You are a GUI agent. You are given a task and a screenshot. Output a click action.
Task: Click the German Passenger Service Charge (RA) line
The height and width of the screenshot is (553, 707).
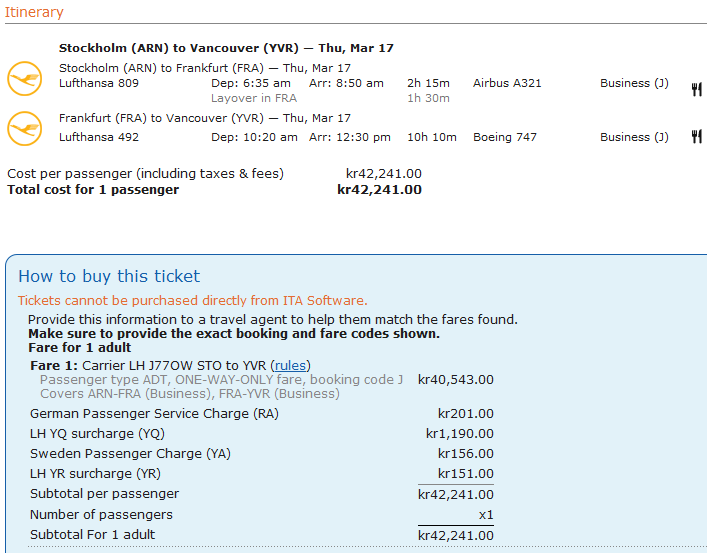coord(154,413)
